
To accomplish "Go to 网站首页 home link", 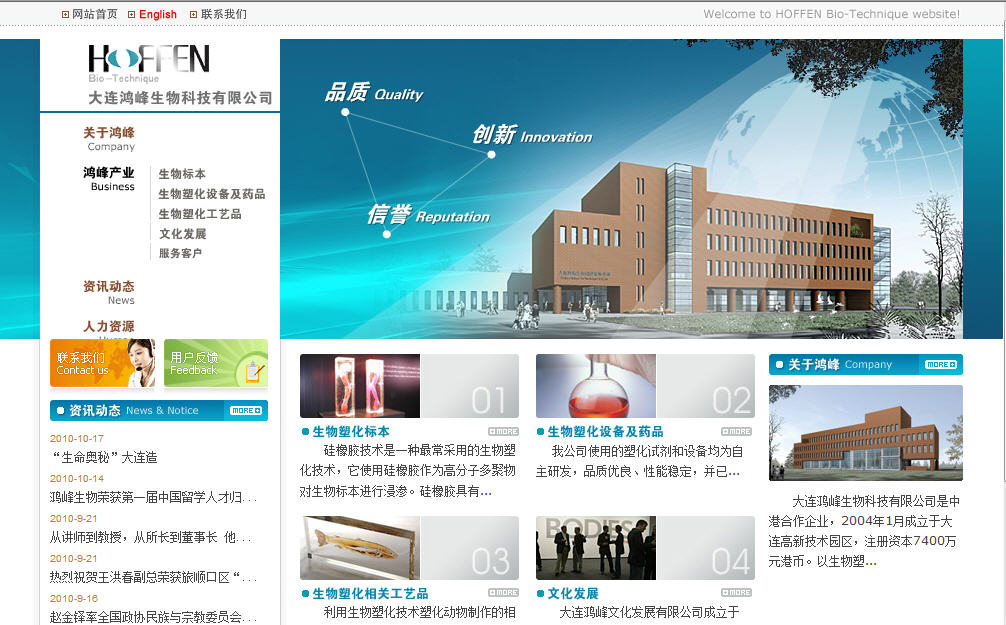I will [94, 14].
